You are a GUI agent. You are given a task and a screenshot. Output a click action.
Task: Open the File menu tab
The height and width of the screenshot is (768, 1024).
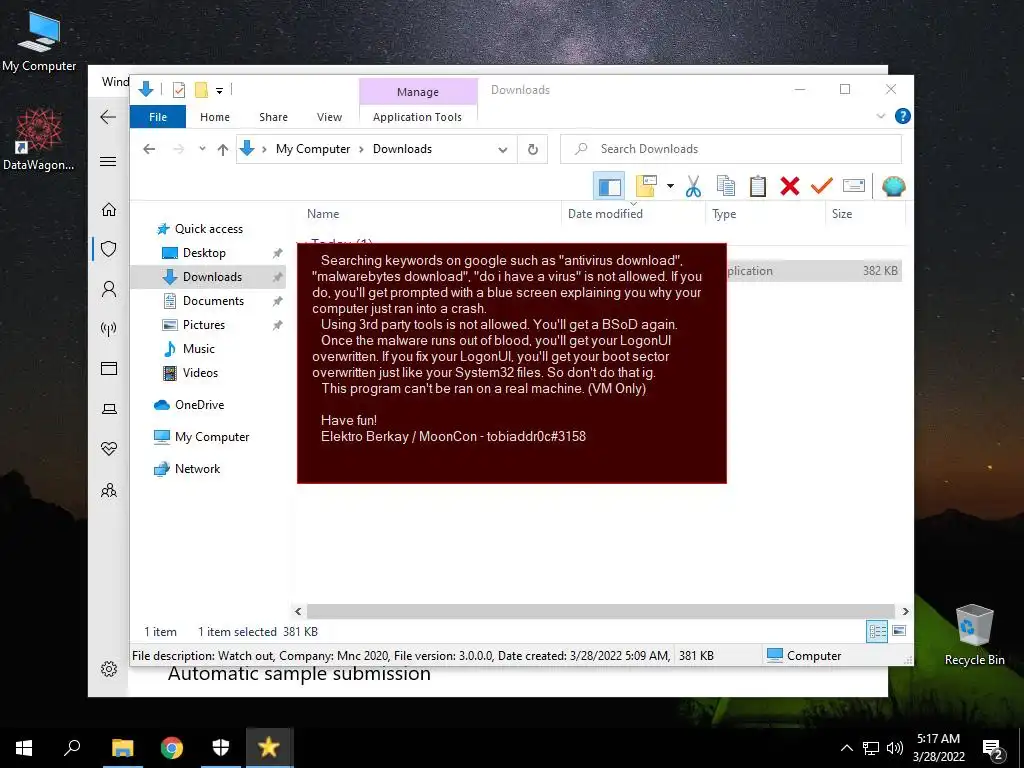pos(158,117)
